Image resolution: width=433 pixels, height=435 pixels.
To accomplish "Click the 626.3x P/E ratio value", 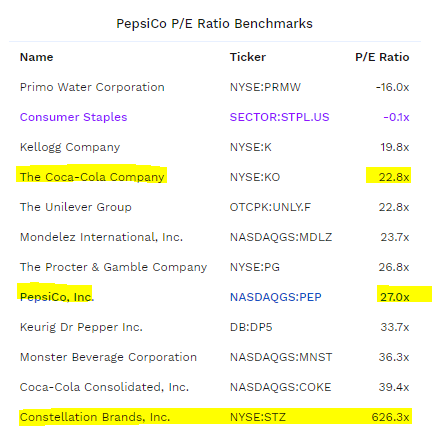I will click(x=390, y=417).
